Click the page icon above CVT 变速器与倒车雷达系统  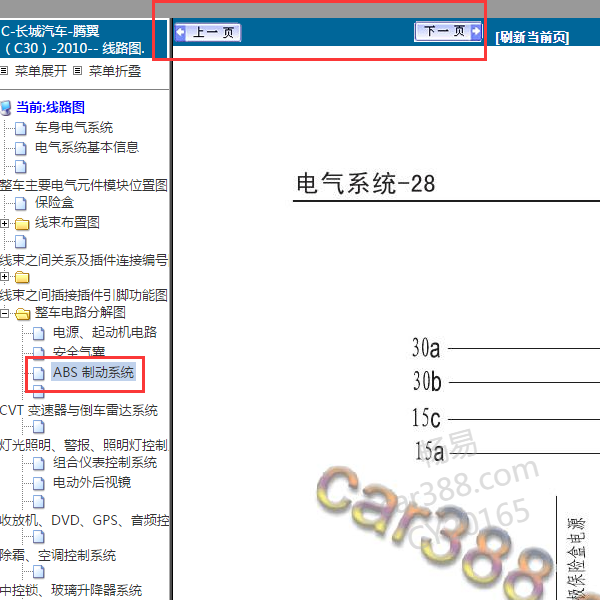click(39, 392)
